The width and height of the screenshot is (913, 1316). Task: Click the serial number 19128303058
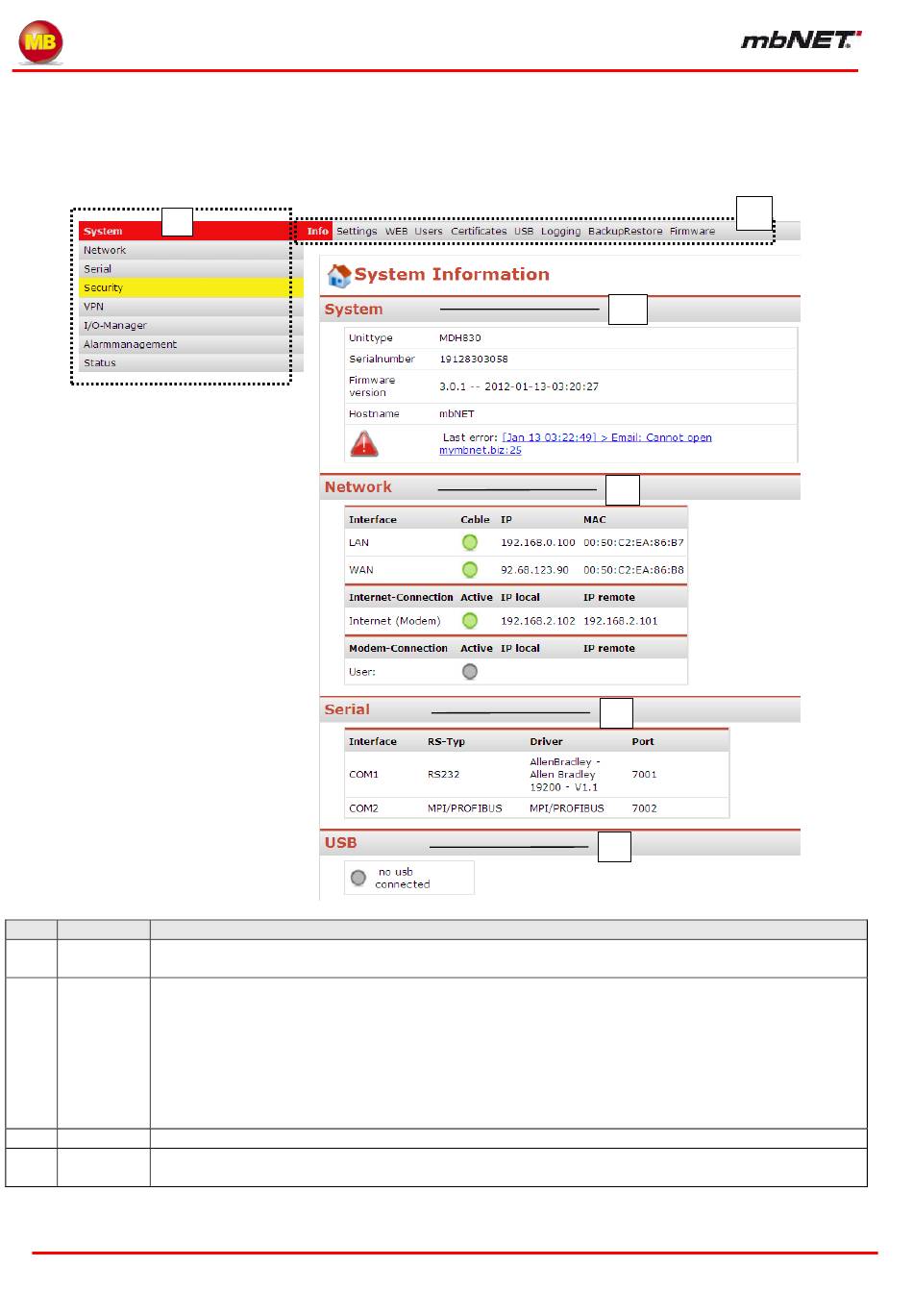[474, 360]
